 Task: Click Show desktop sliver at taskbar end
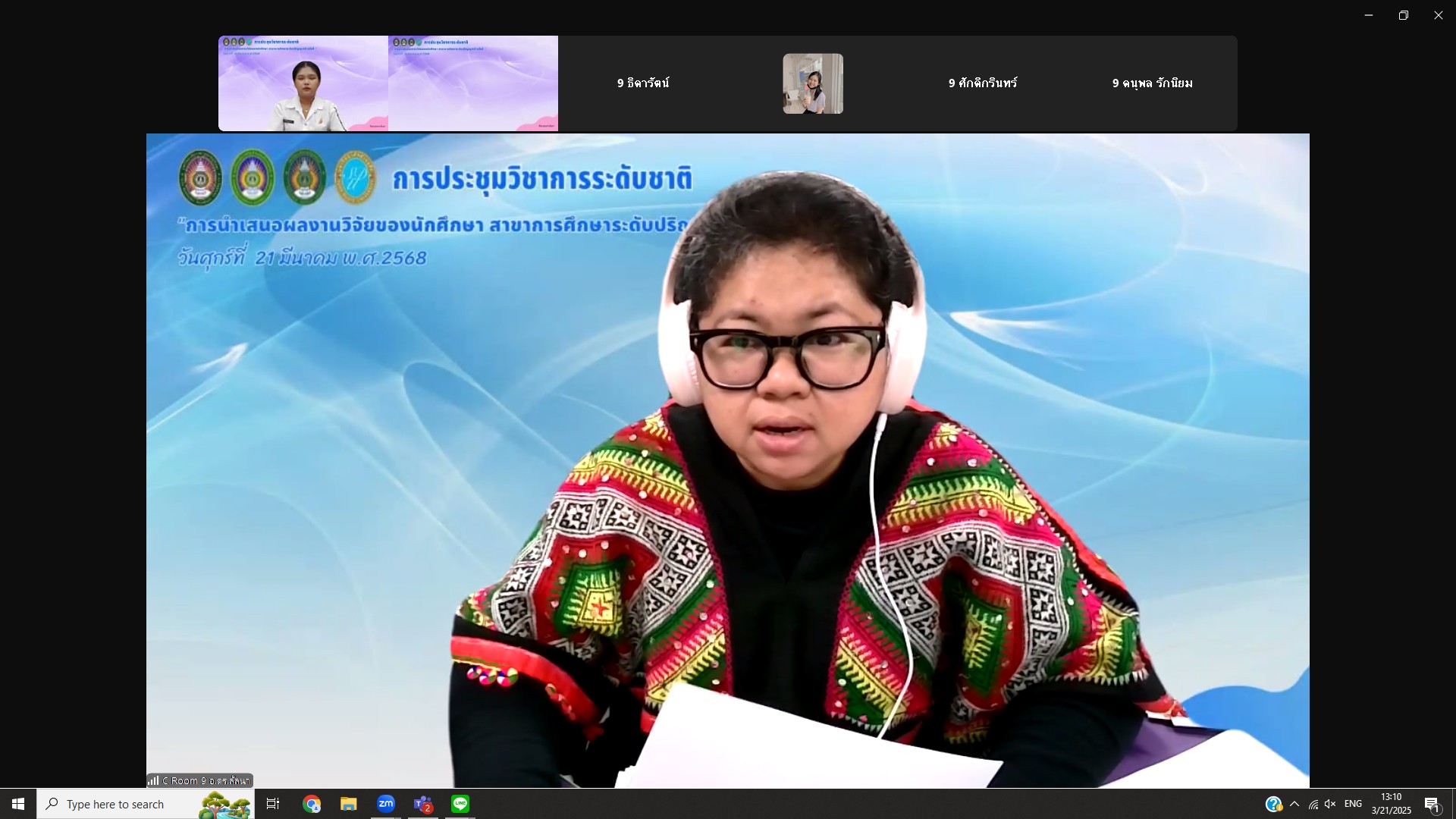(1453, 804)
